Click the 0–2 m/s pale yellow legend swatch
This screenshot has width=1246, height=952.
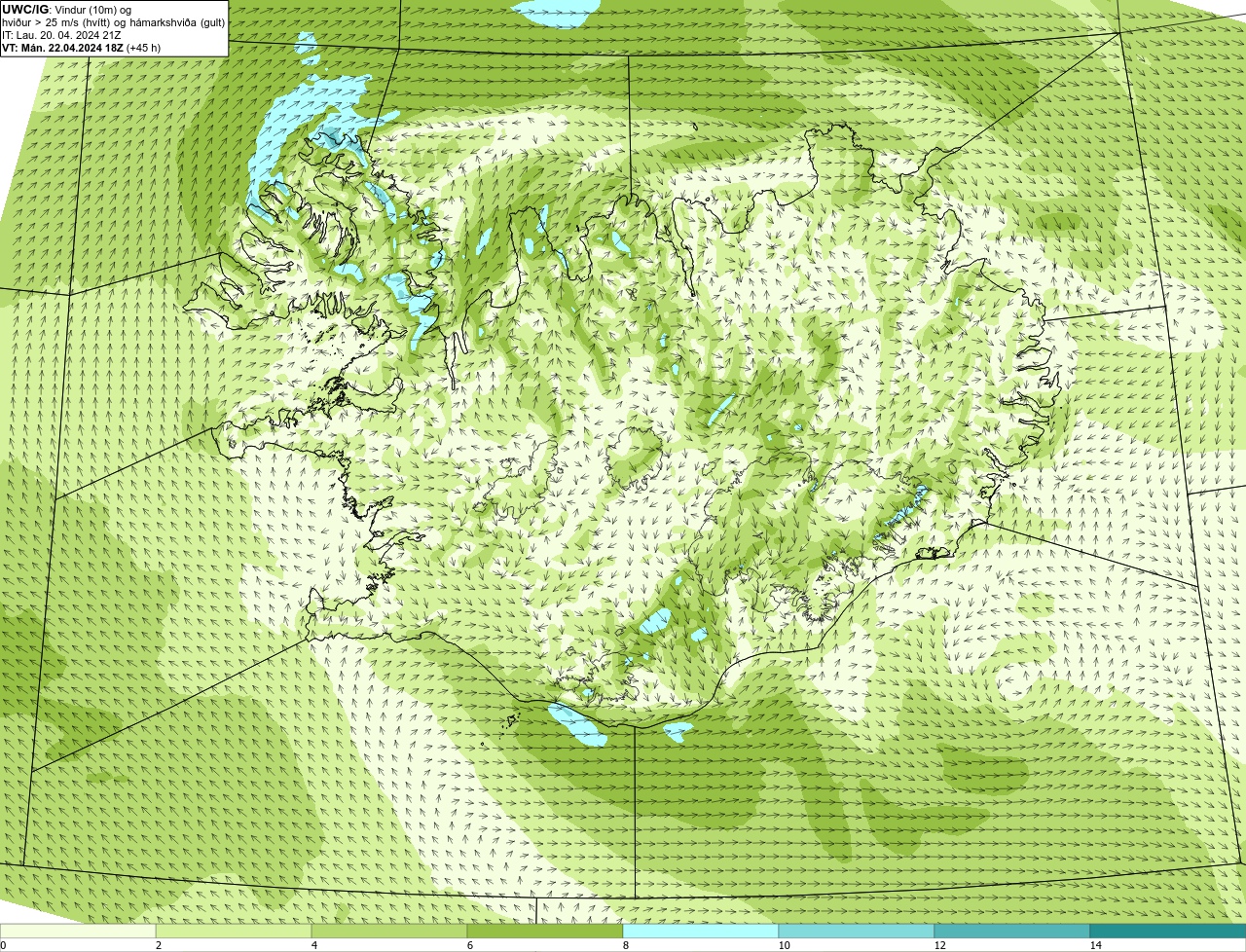tap(78, 931)
